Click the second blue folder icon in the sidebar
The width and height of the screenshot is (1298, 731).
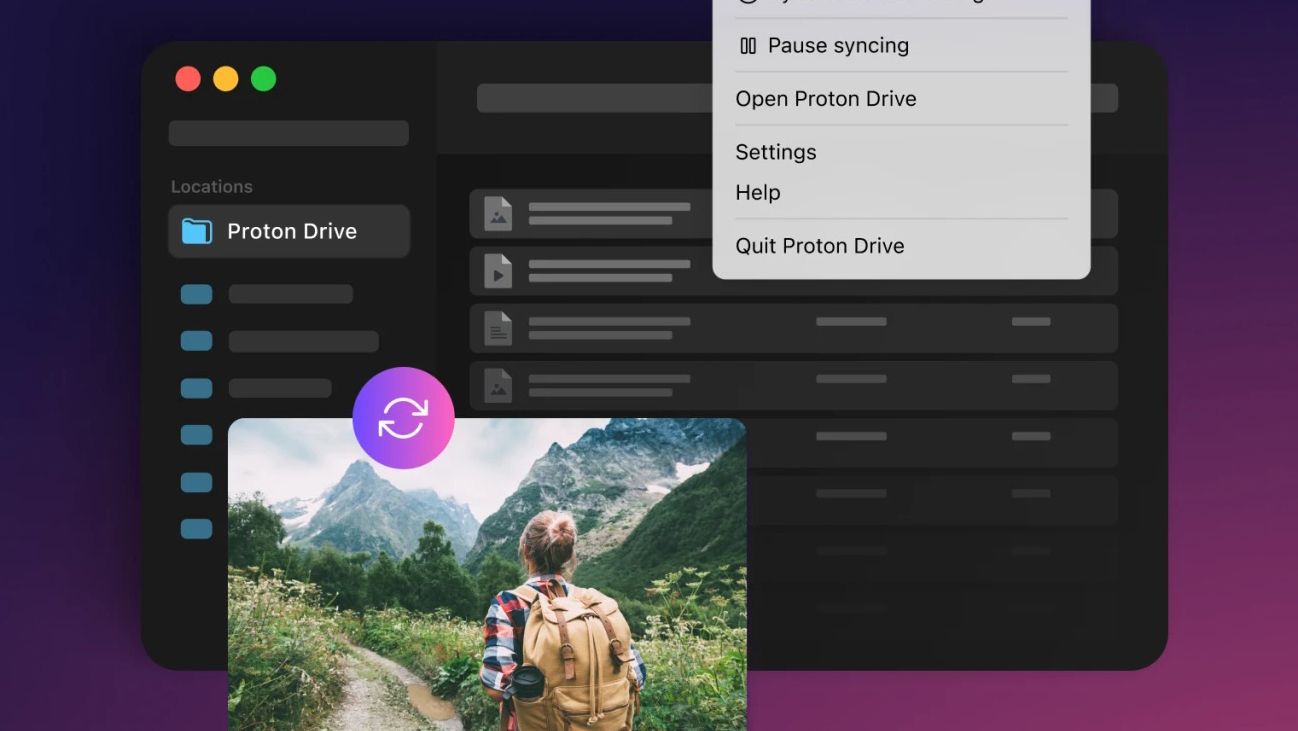tap(196, 340)
